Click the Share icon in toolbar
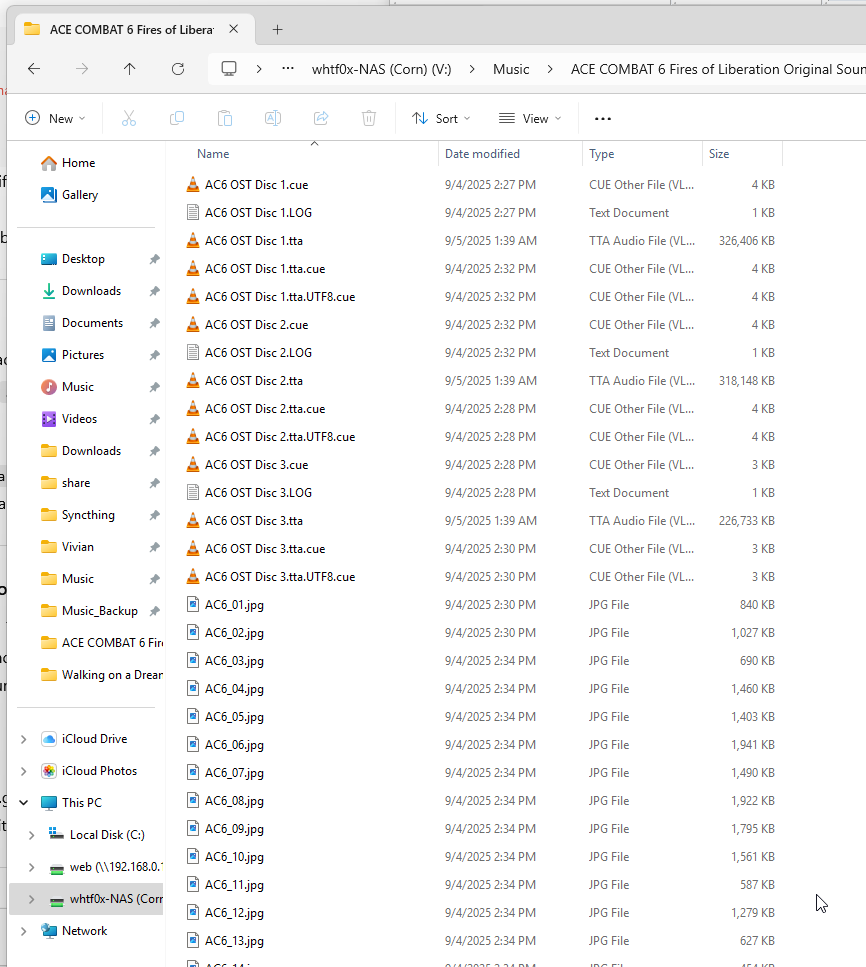Viewport: 866px width, 967px height. coord(321,118)
